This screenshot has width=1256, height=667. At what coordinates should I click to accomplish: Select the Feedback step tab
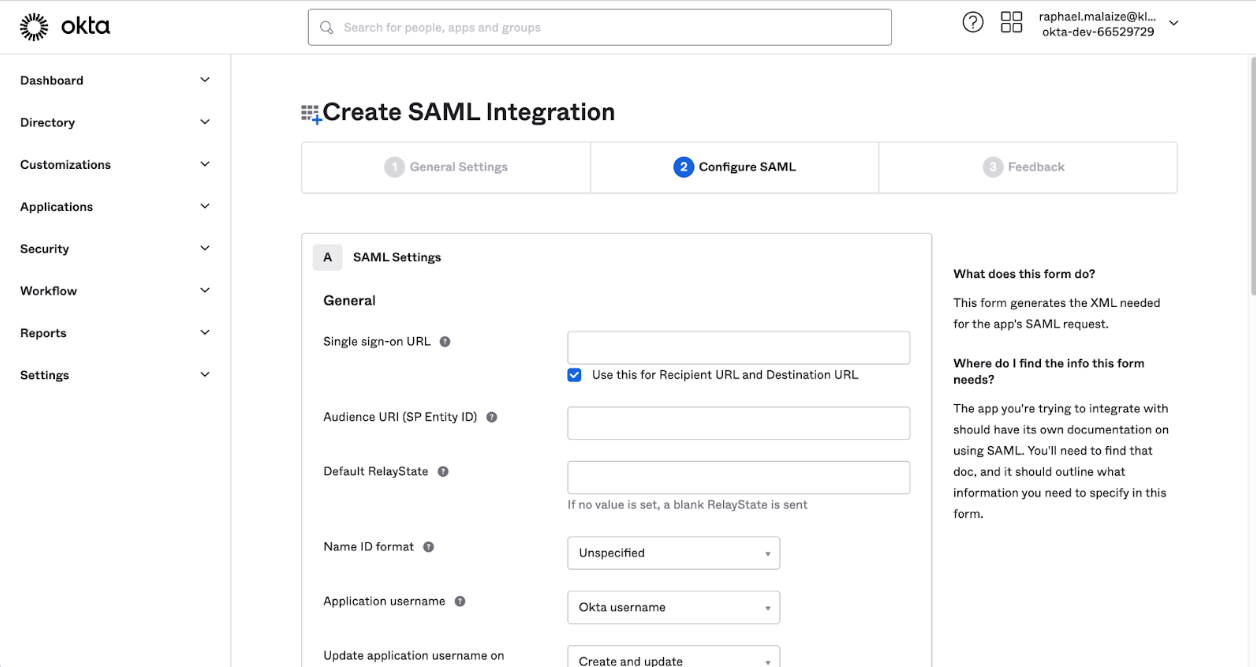point(1027,167)
